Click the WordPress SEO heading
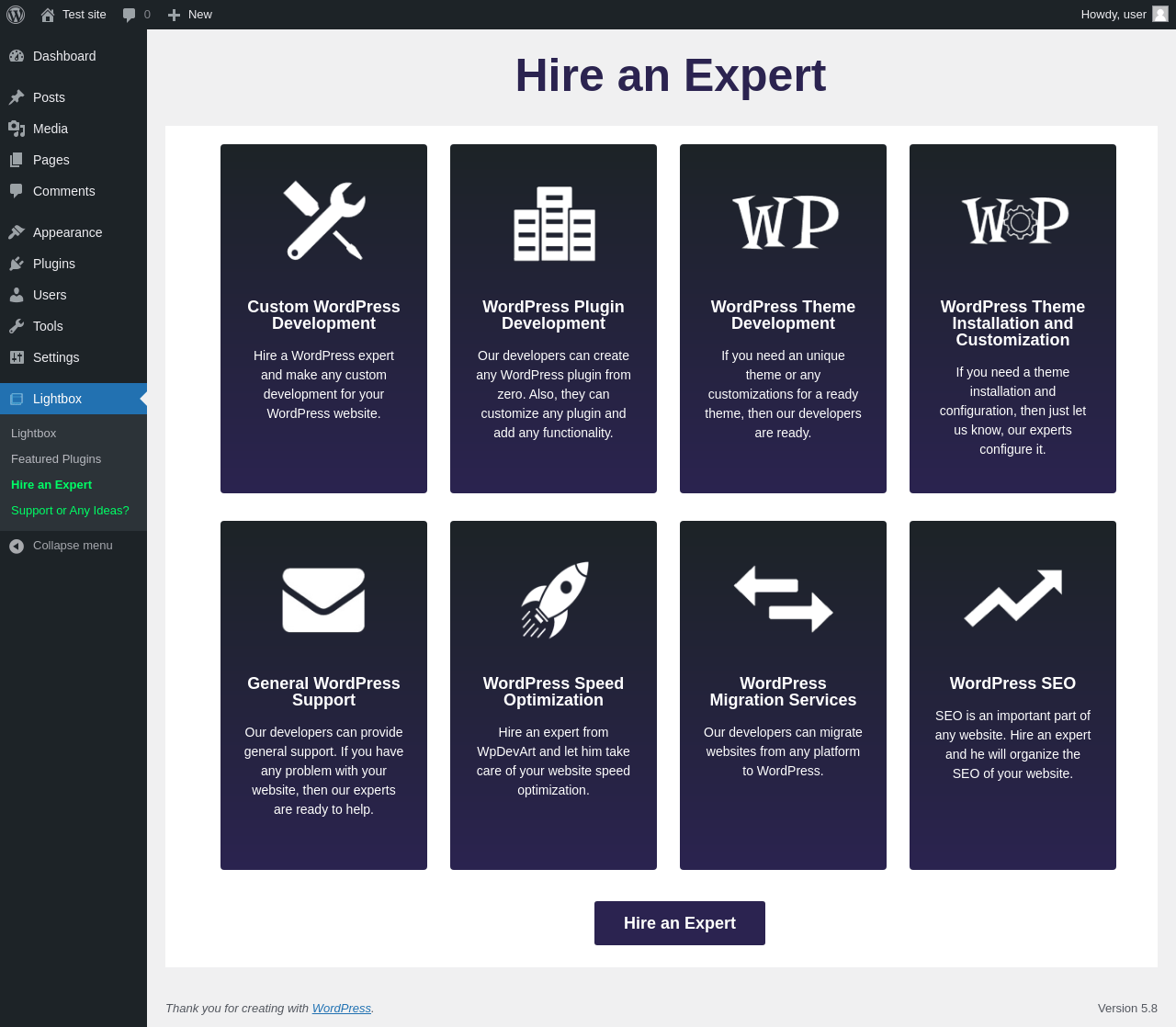Viewport: 1176px width, 1027px height. [x=1012, y=683]
